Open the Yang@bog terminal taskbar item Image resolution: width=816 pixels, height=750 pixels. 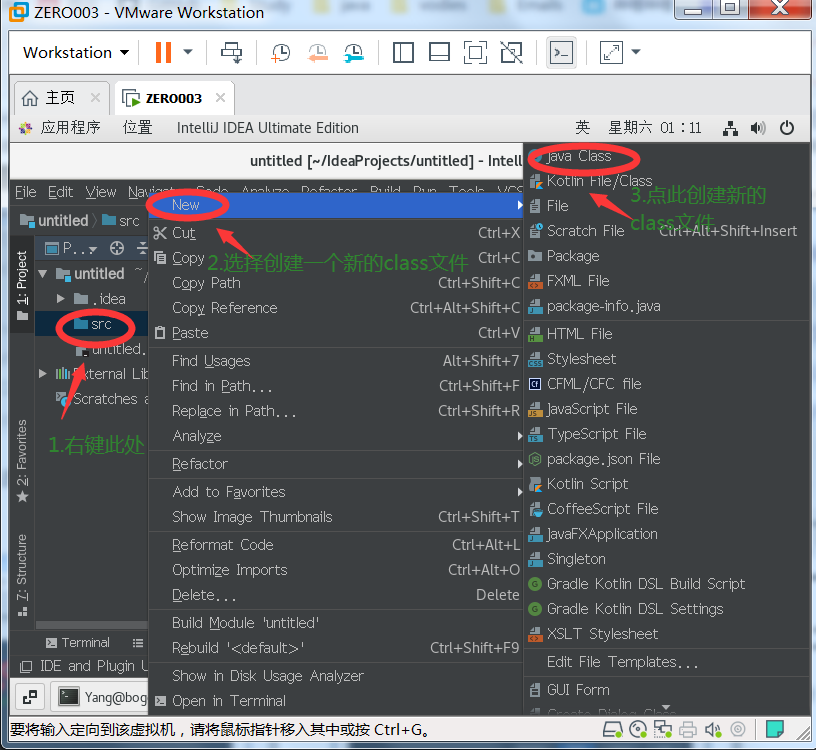coord(100,697)
